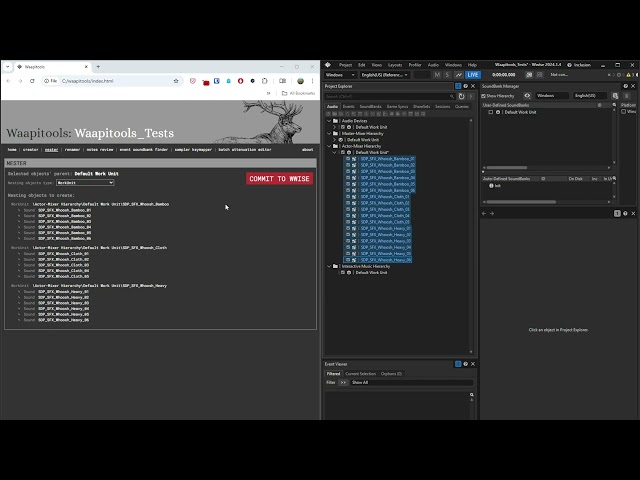Switch to the SoundBanks tab in Project Explorer
Screen dimensions: 640x480
370,106
